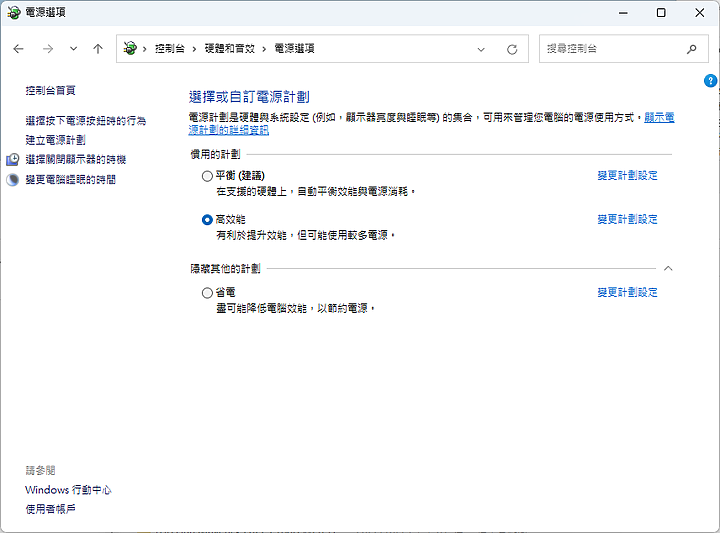720x533 pixels.
Task: Click the forward navigation arrow
Action: tap(48, 49)
